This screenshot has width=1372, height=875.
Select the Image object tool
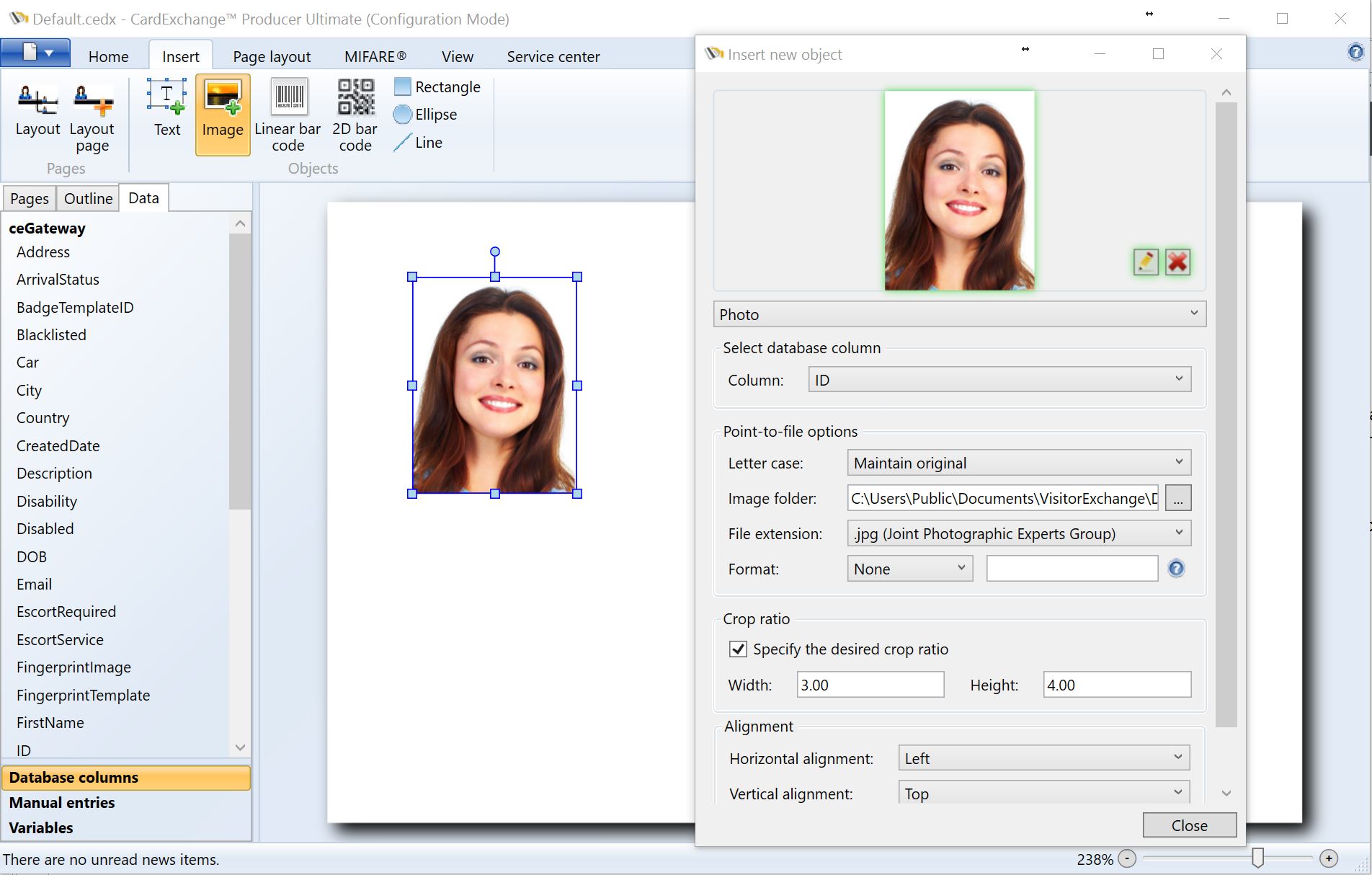(223, 115)
